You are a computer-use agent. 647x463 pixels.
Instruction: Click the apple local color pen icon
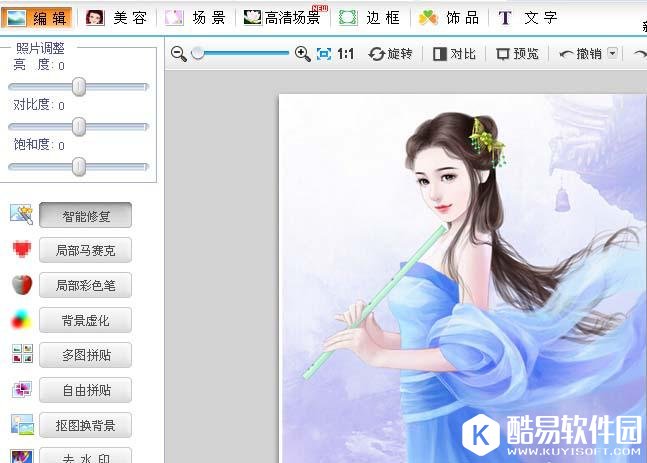(x=22, y=285)
